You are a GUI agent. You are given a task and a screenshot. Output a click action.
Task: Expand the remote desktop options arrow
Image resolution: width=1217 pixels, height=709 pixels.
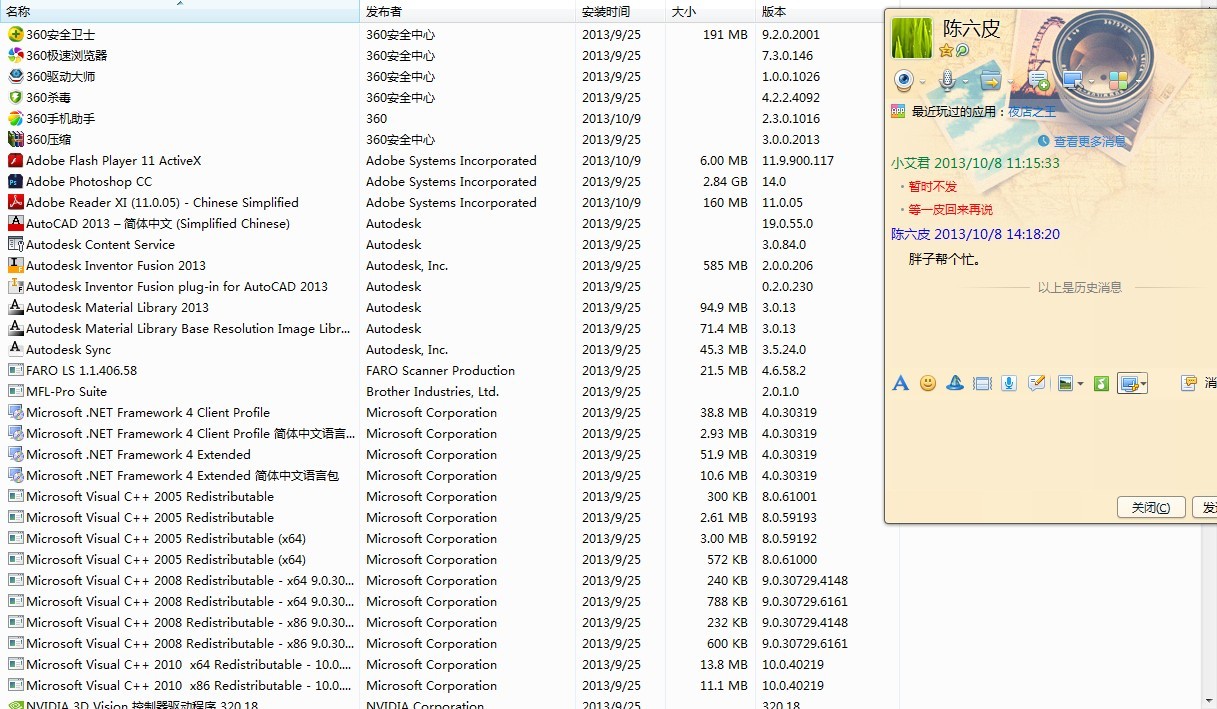tap(1090, 82)
